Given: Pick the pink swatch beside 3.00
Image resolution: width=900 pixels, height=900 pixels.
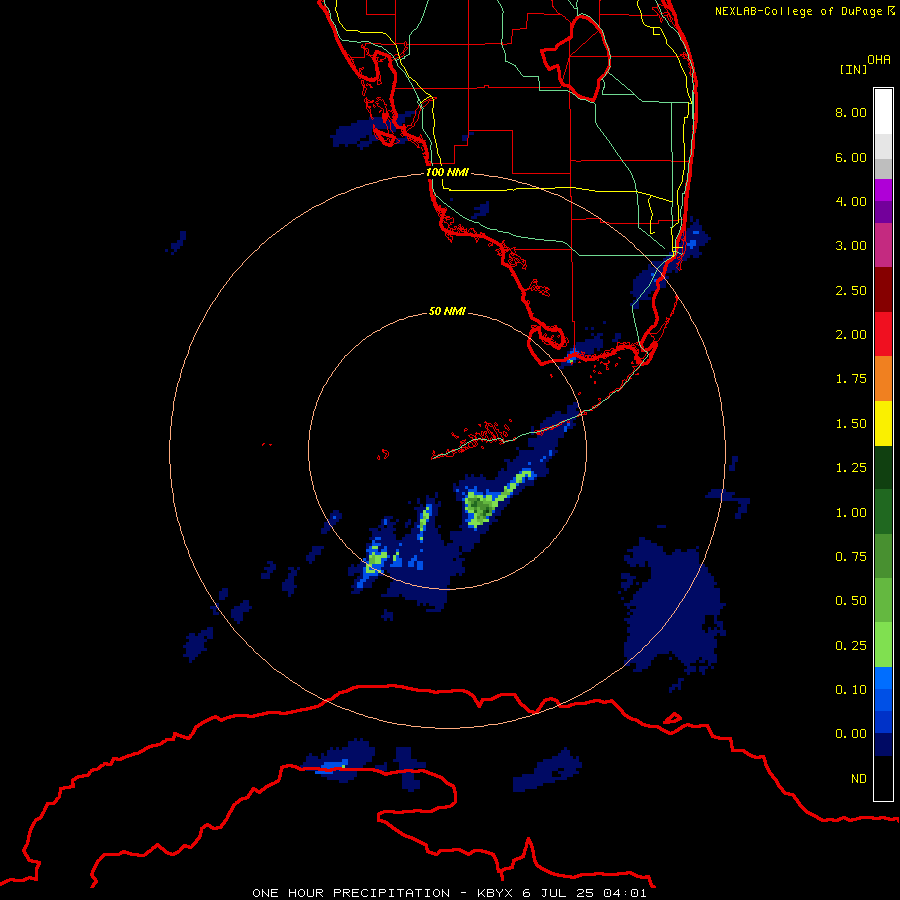Looking at the screenshot, I should (883, 245).
